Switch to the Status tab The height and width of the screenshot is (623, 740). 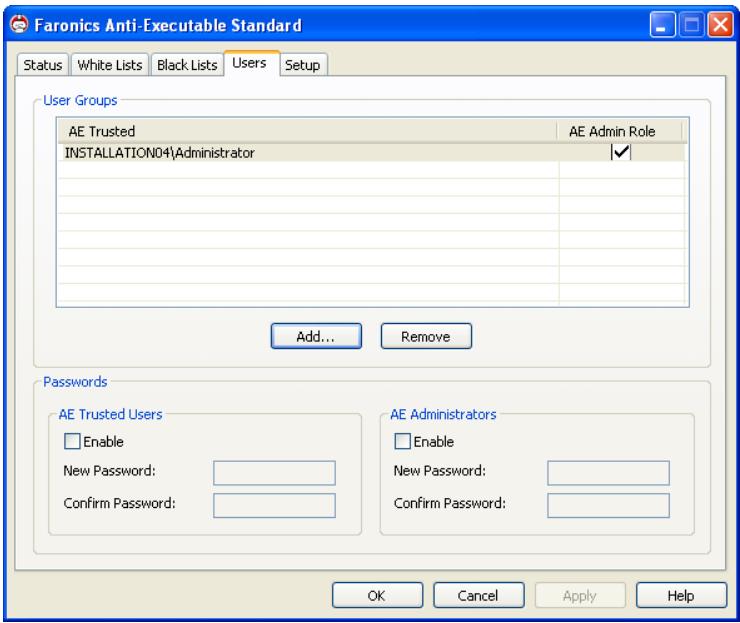[x=42, y=65]
